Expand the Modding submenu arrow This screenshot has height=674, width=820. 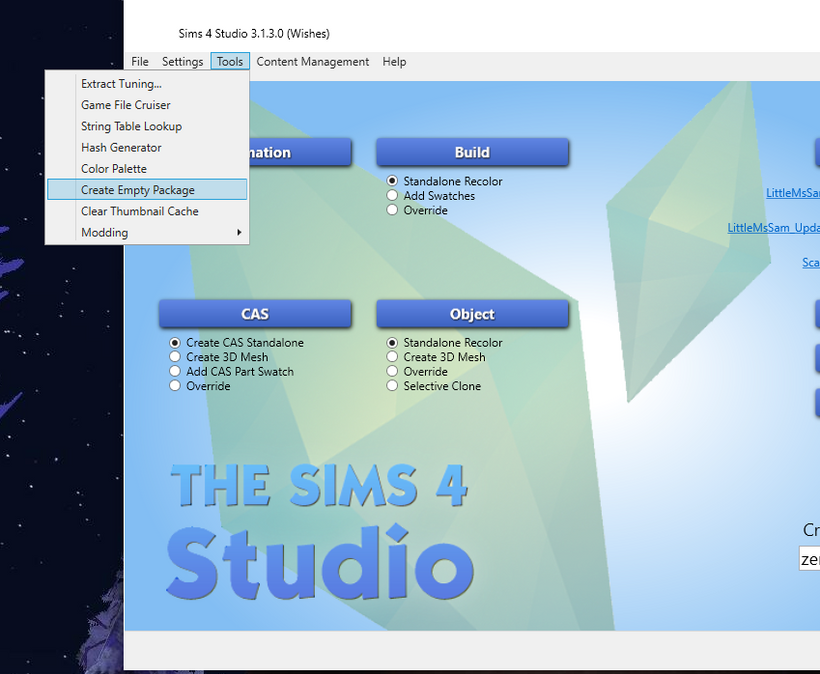pyautogui.click(x=239, y=233)
